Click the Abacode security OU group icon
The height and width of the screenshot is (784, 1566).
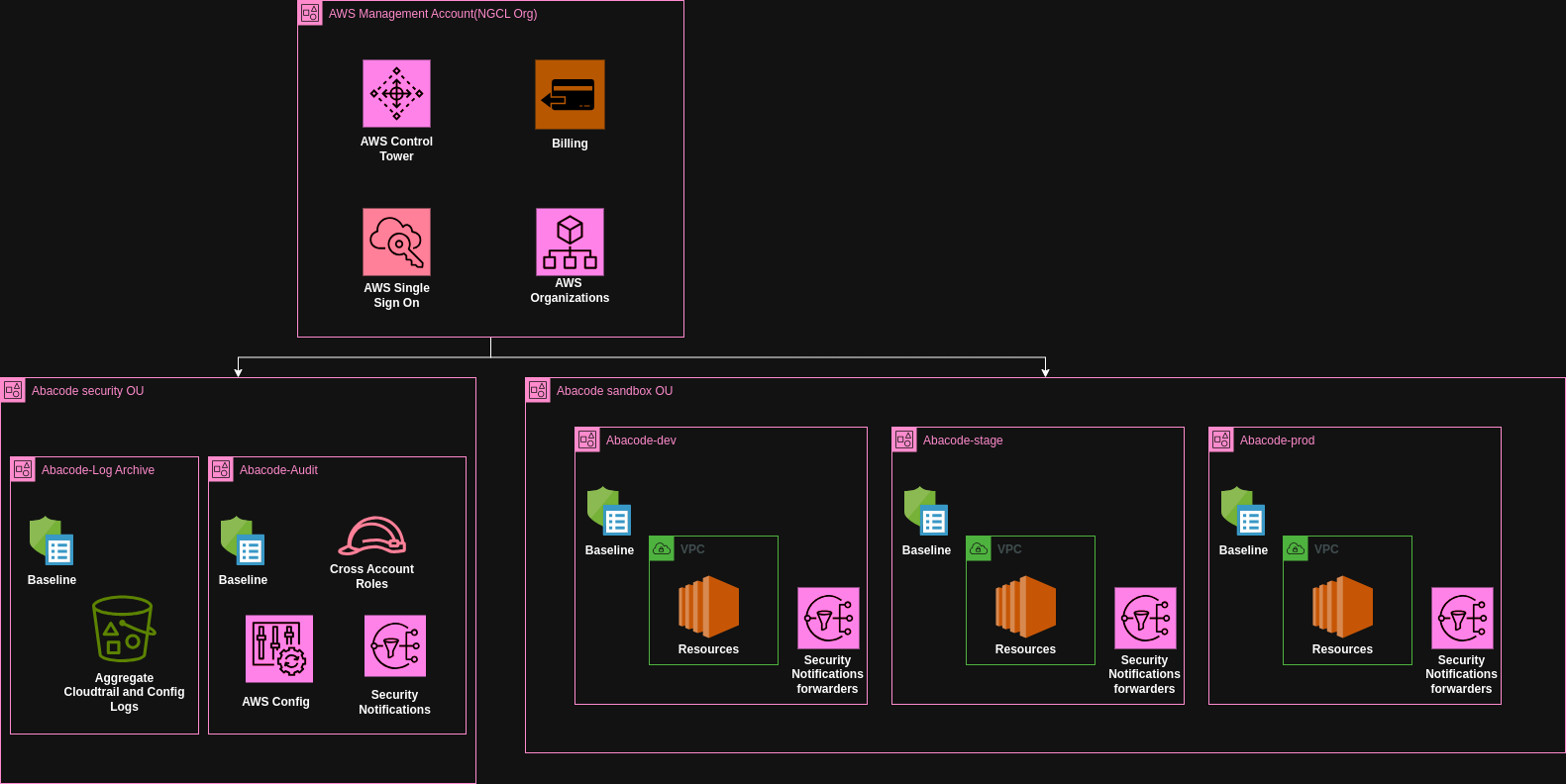(13, 390)
